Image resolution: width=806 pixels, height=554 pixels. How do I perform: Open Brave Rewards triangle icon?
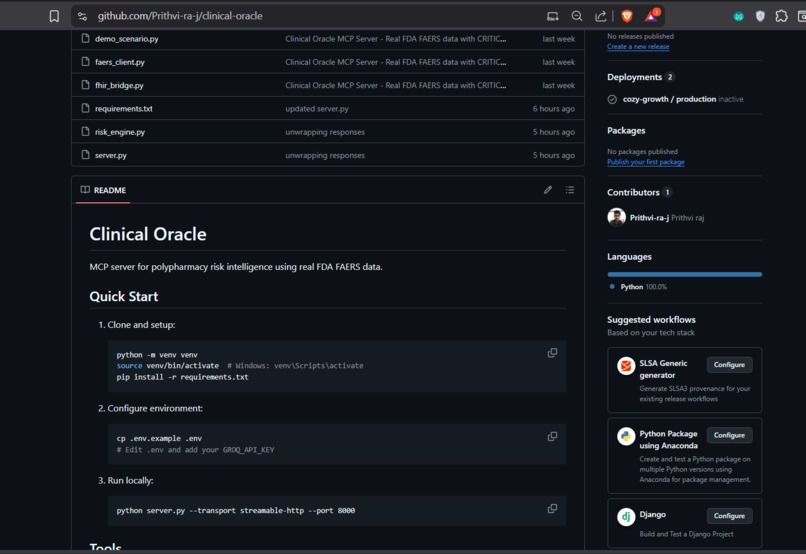tap(651, 16)
